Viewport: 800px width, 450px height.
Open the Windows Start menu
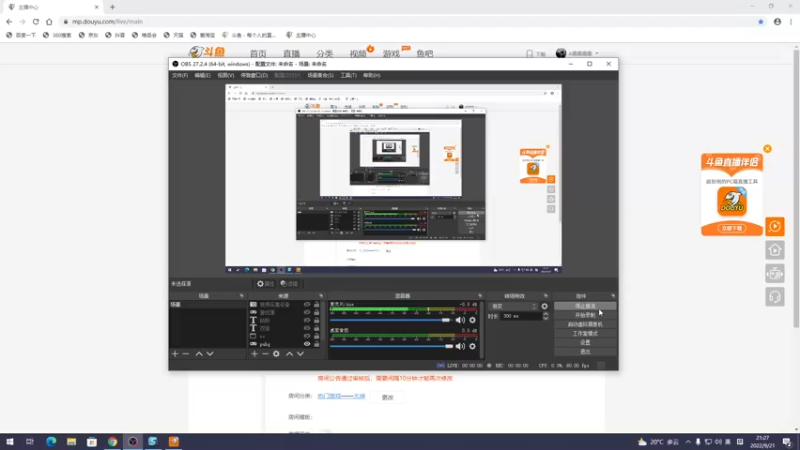tap(10, 441)
